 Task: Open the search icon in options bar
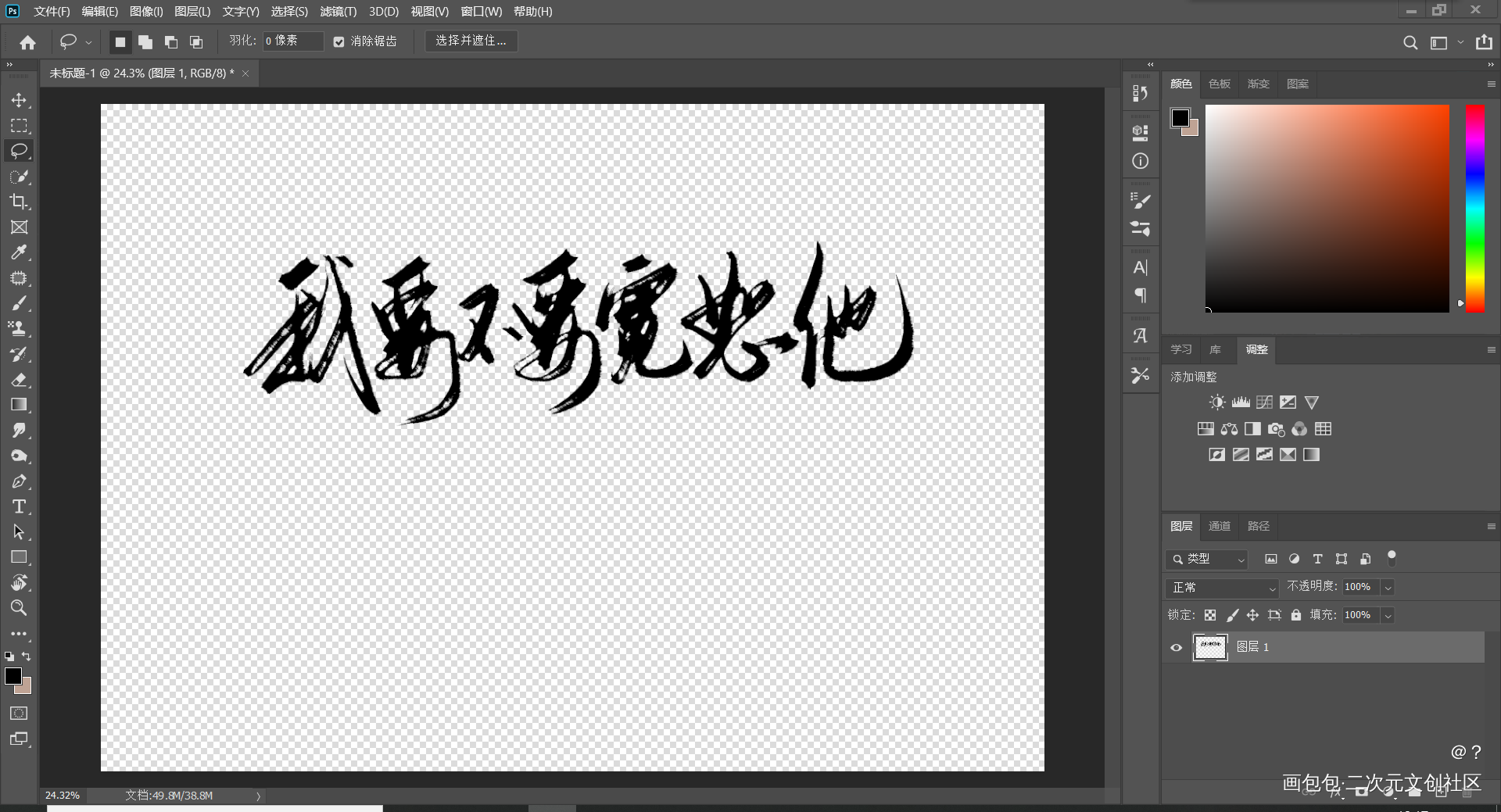coord(1410,42)
